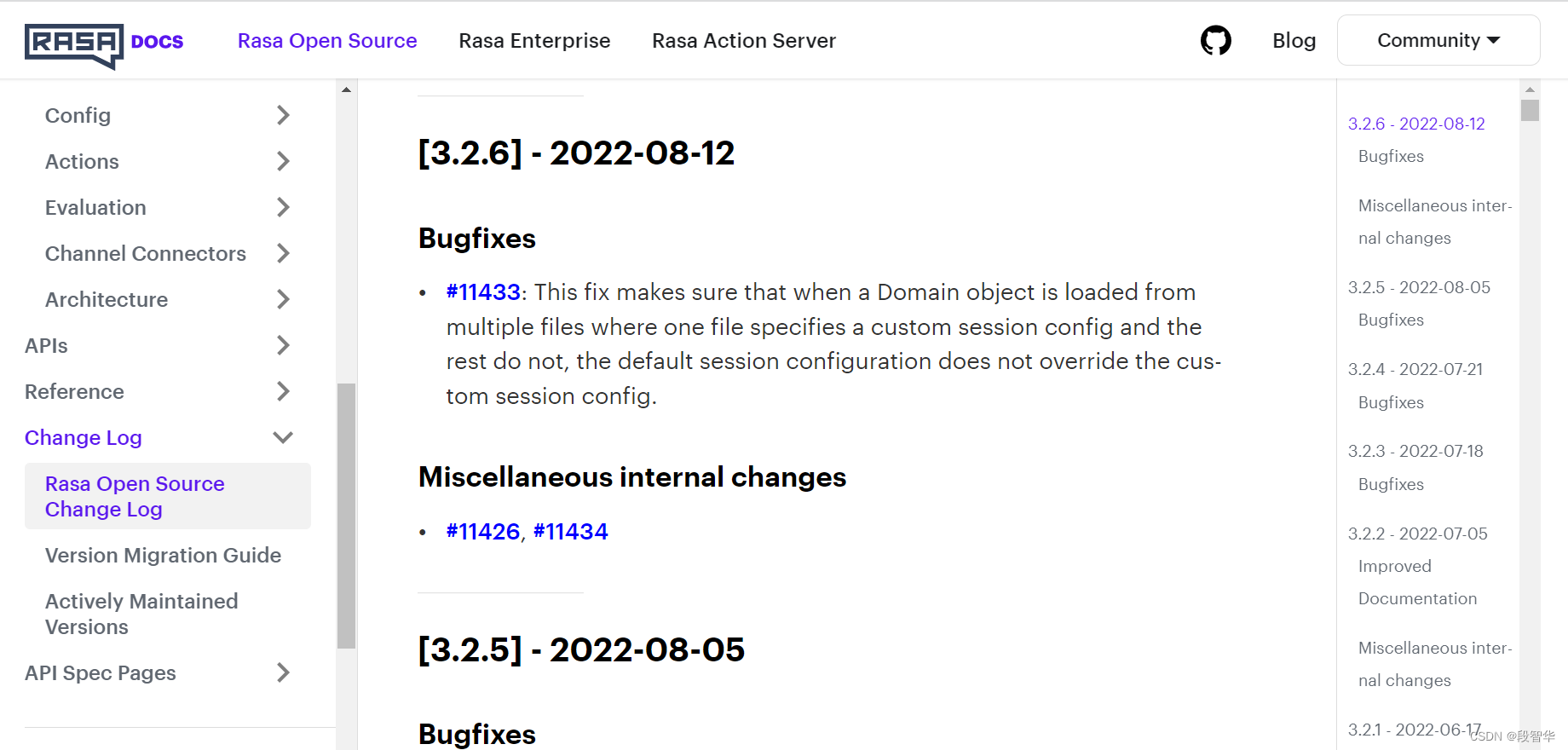Open issue link #11434
The height and width of the screenshot is (750, 1568).
point(571,532)
